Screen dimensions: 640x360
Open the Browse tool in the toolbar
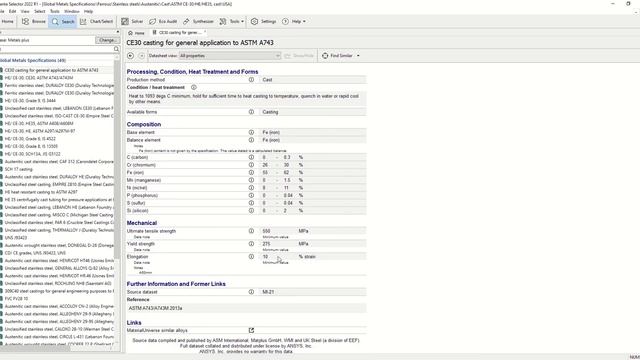point(33,21)
